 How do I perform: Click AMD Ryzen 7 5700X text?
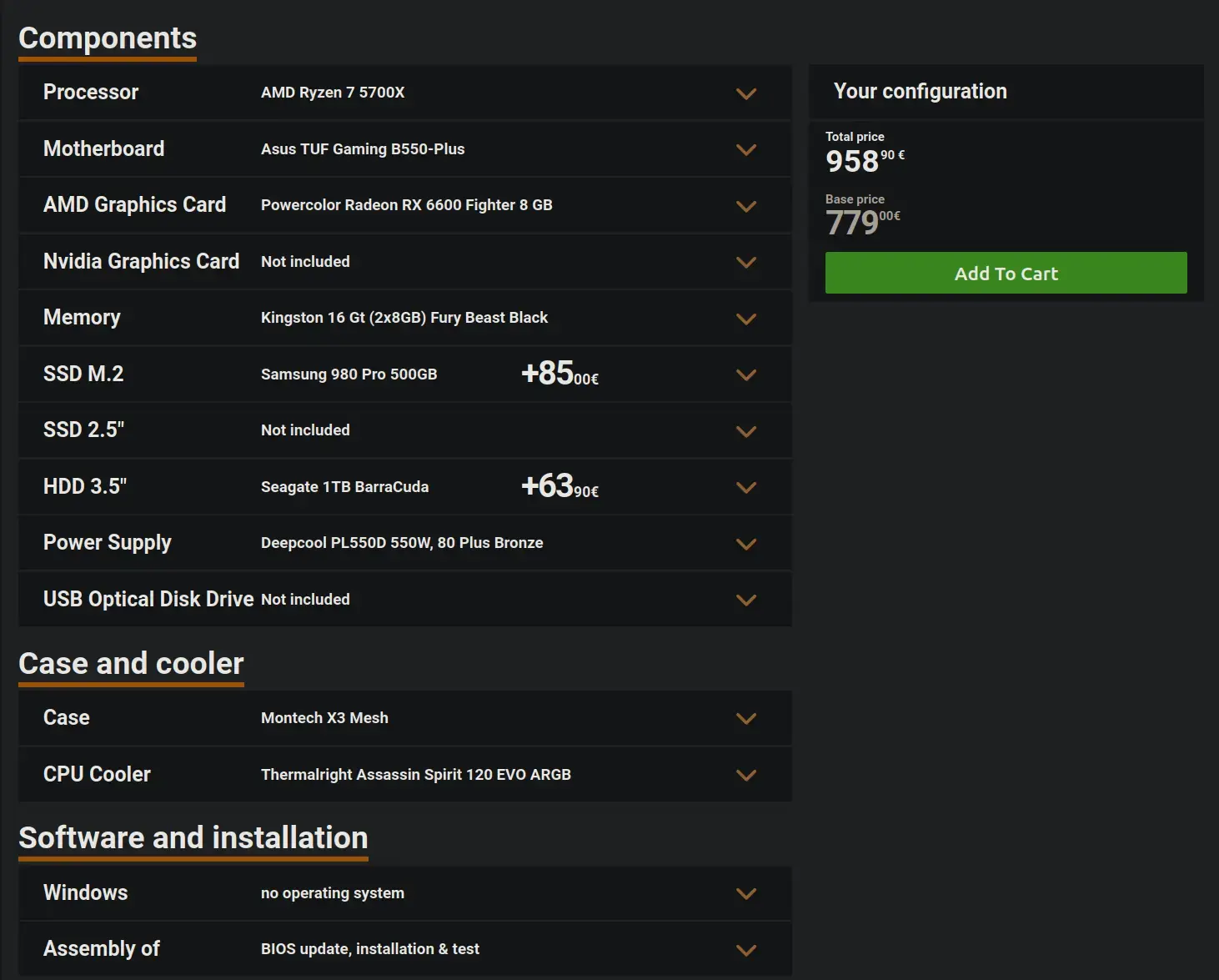click(x=333, y=93)
